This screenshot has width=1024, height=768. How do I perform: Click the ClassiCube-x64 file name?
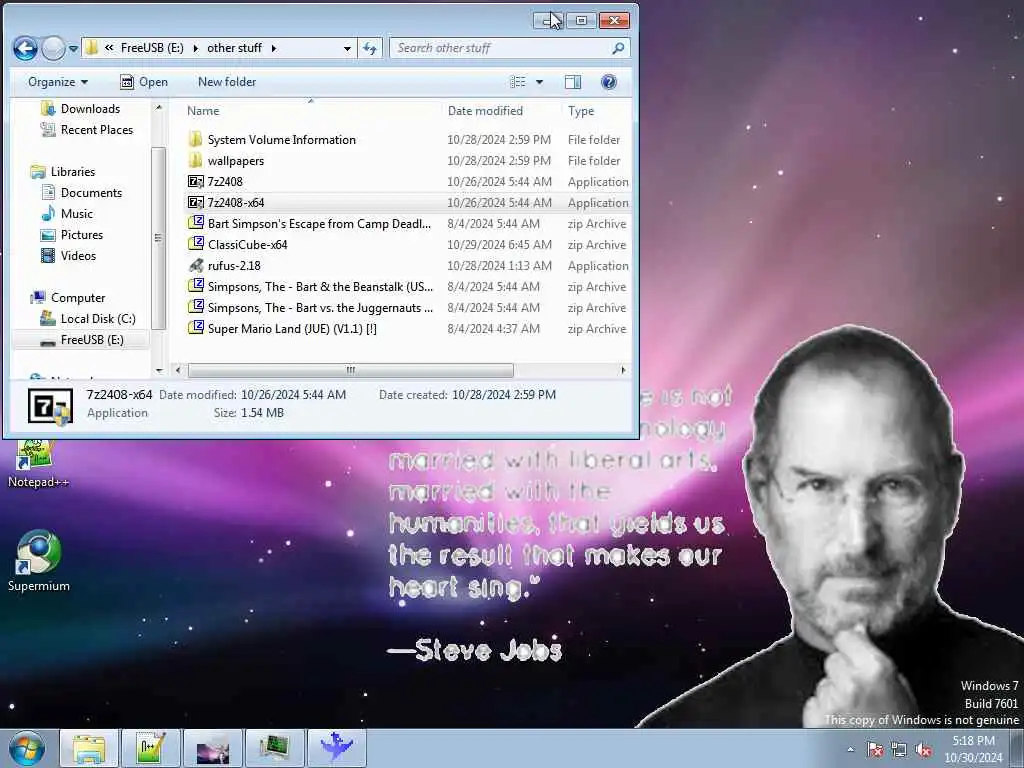pos(248,245)
